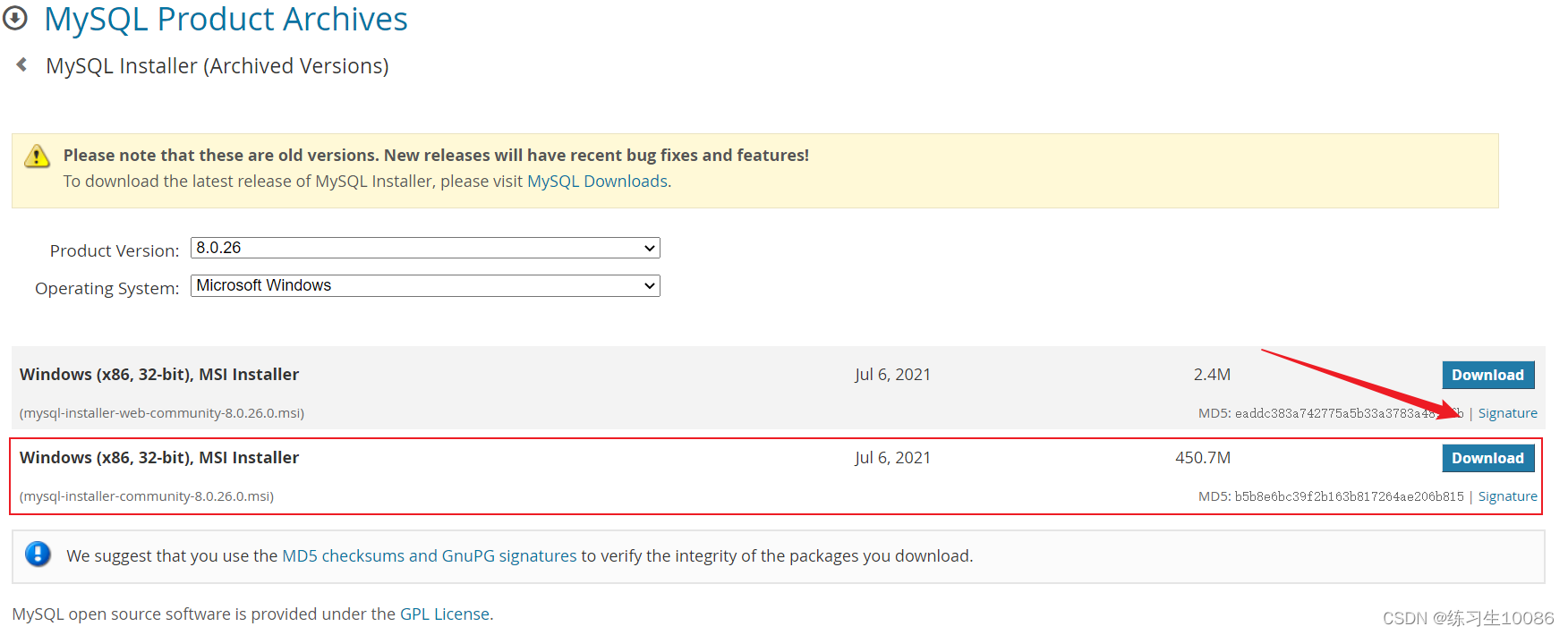
Task: Open the Operating System dropdown showing Microsoft Windows
Action: click(425, 285)
